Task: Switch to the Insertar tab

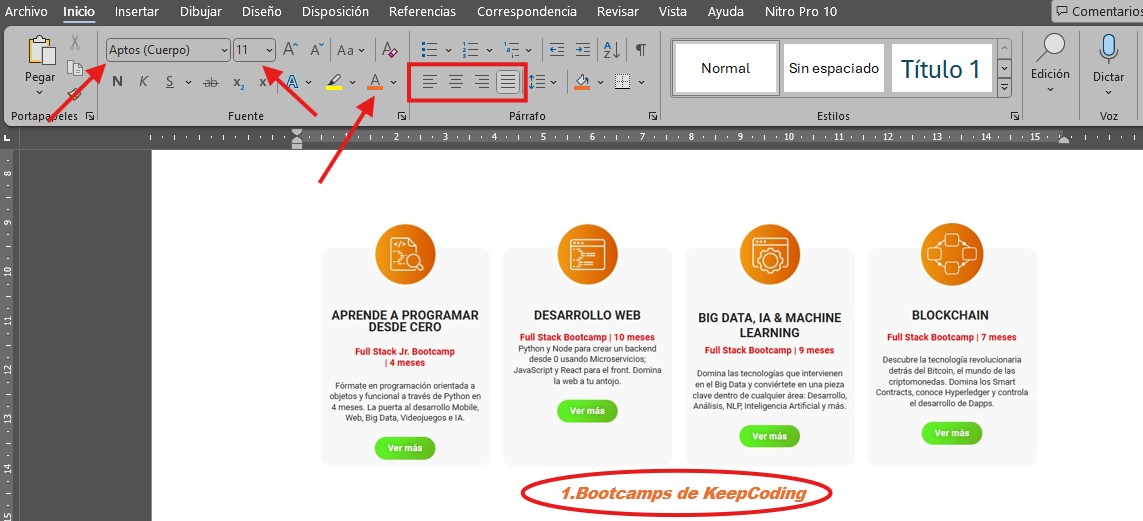Action: [x=137, y=12]
